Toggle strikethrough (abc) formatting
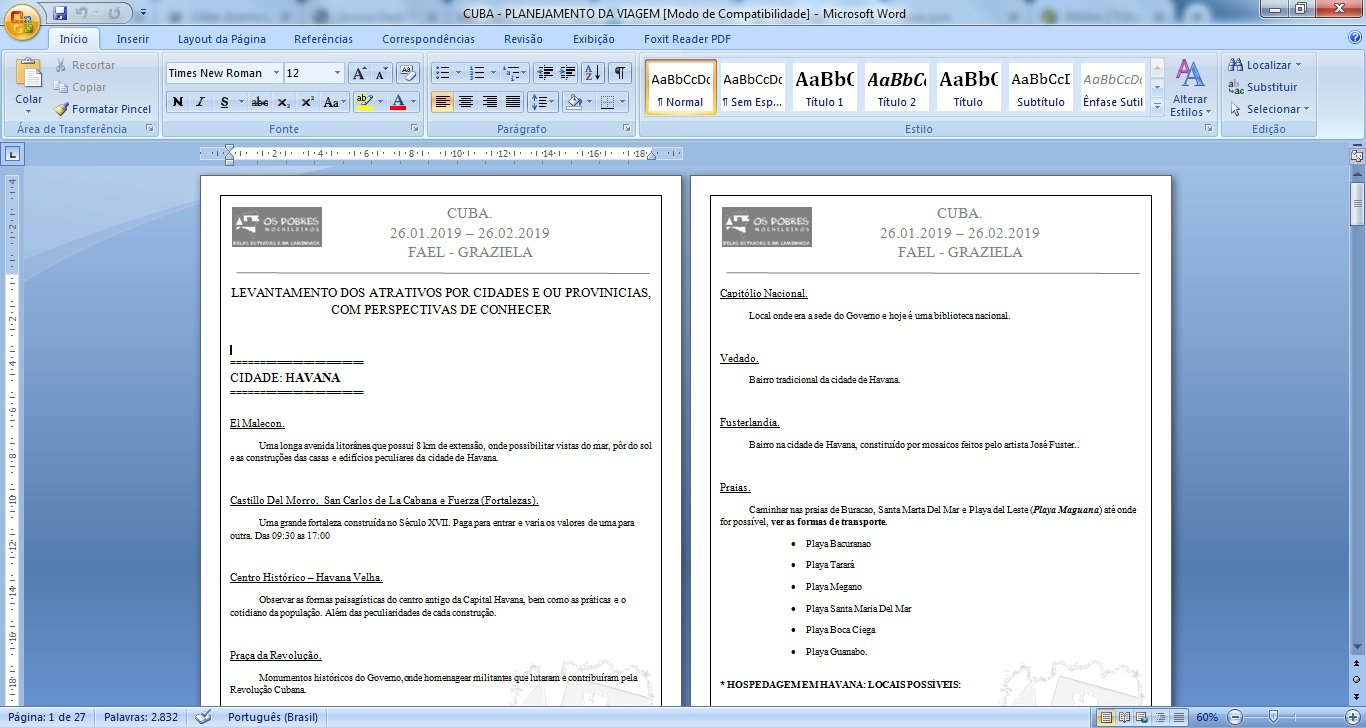The image size is (1366, 728). (260, 102)
